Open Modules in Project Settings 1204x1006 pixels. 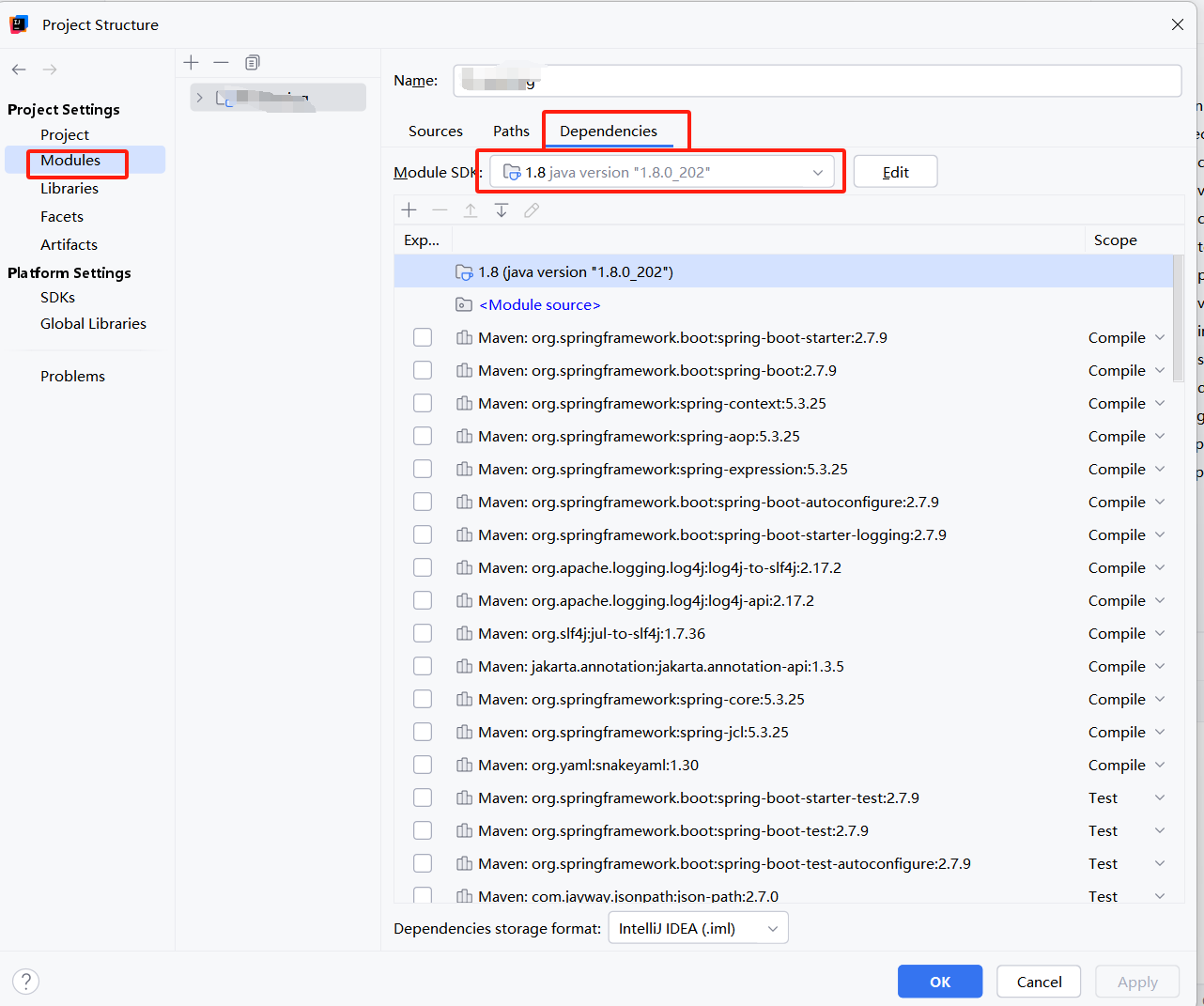coord(70,160)
